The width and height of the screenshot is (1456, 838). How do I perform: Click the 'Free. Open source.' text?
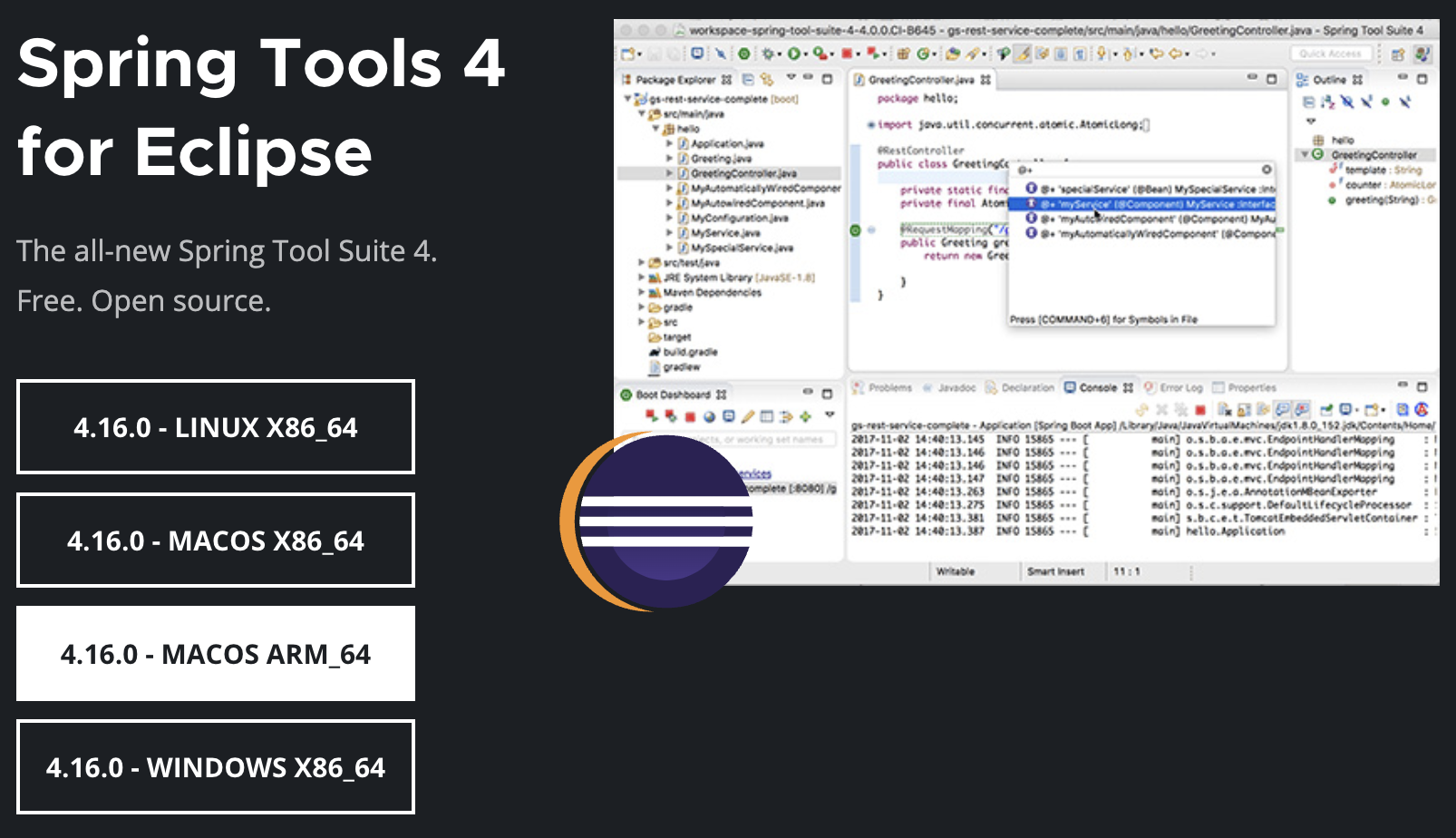144,300
